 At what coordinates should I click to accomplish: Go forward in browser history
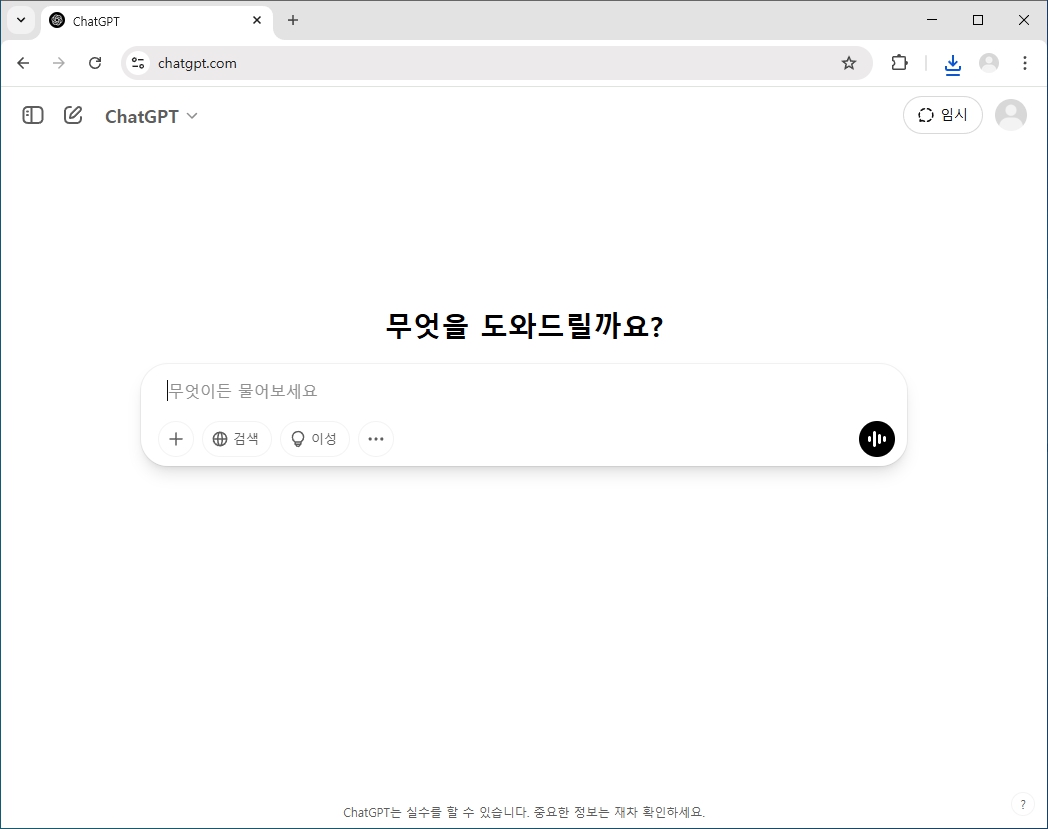59,63
